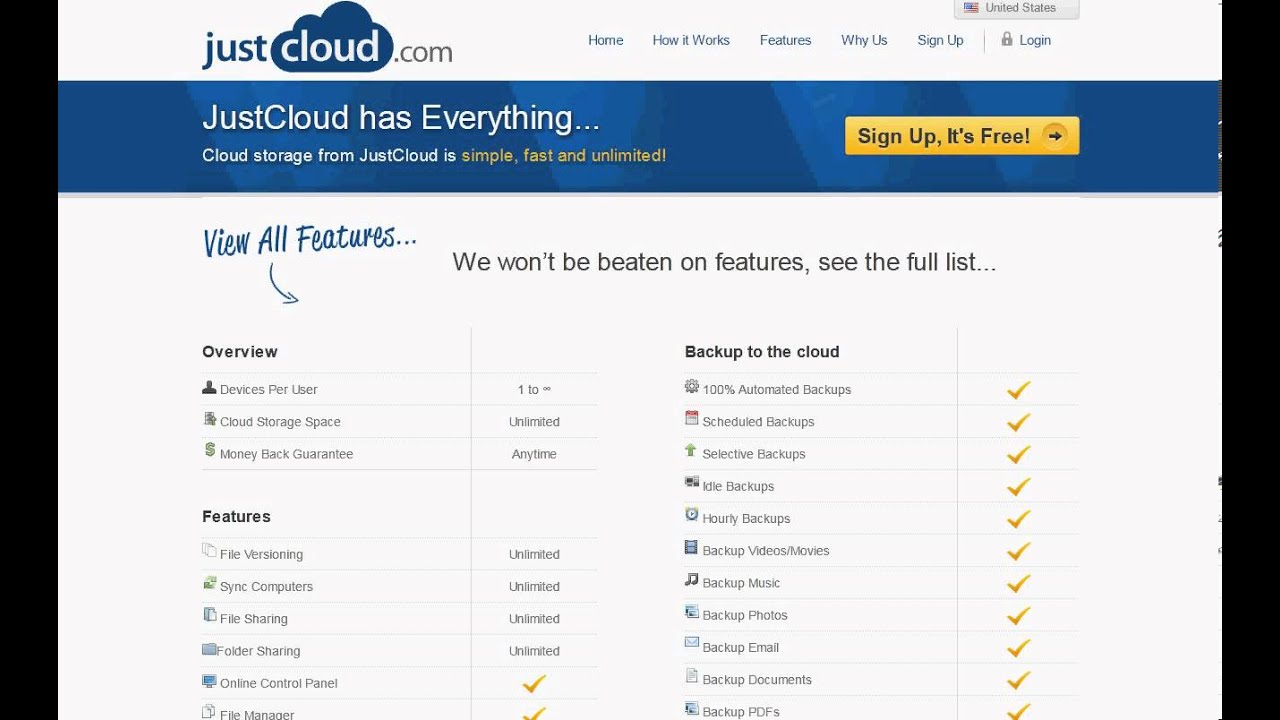Open the United States country selector
Viewport: 1280px width, 720px height.
point(1017,8)
